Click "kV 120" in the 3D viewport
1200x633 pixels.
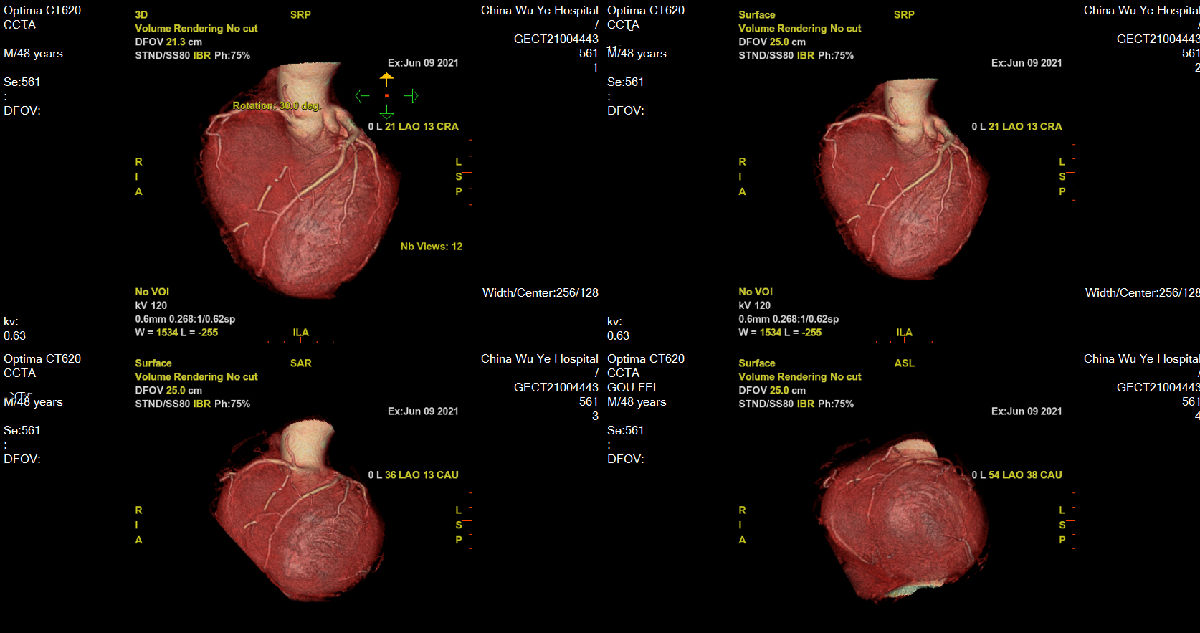click(150, 305)
